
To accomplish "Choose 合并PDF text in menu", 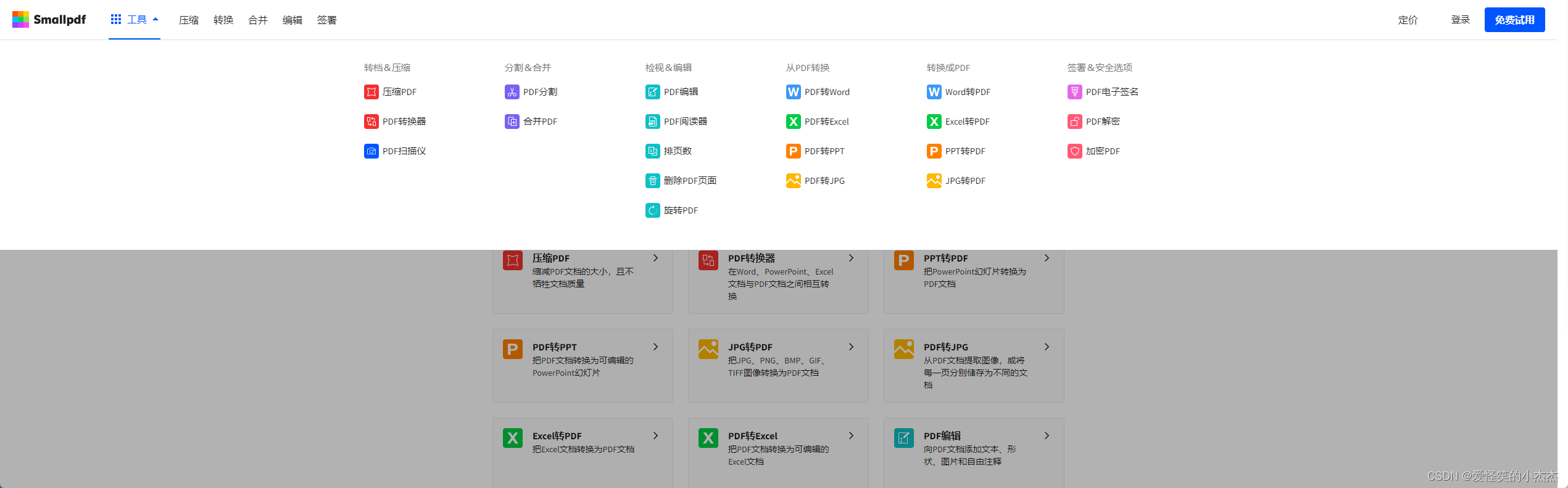I will pos(541,122).
